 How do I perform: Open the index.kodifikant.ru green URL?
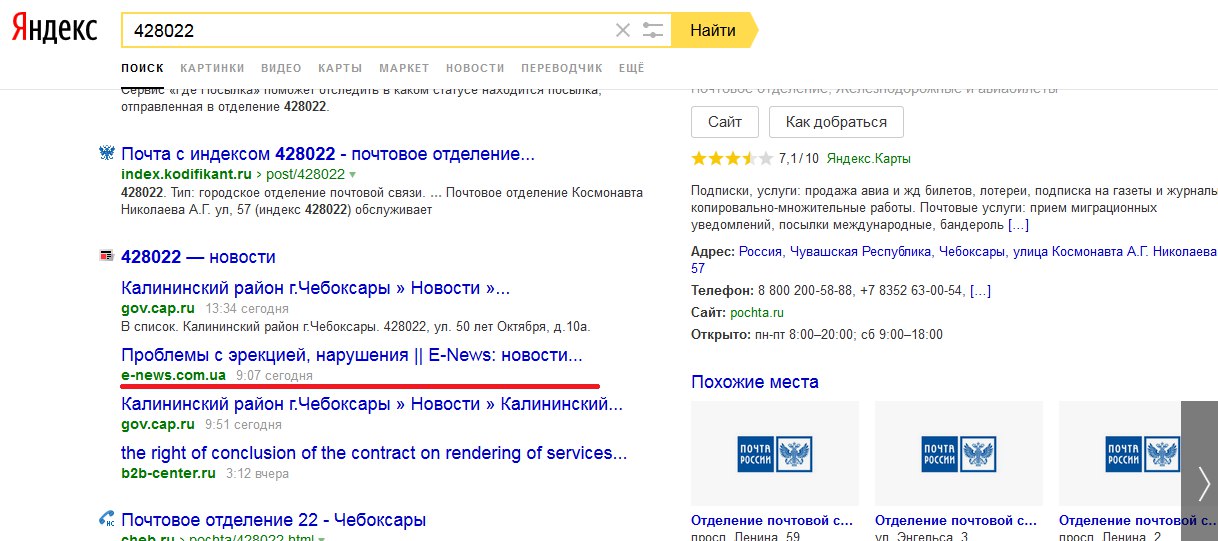point(186,174)
